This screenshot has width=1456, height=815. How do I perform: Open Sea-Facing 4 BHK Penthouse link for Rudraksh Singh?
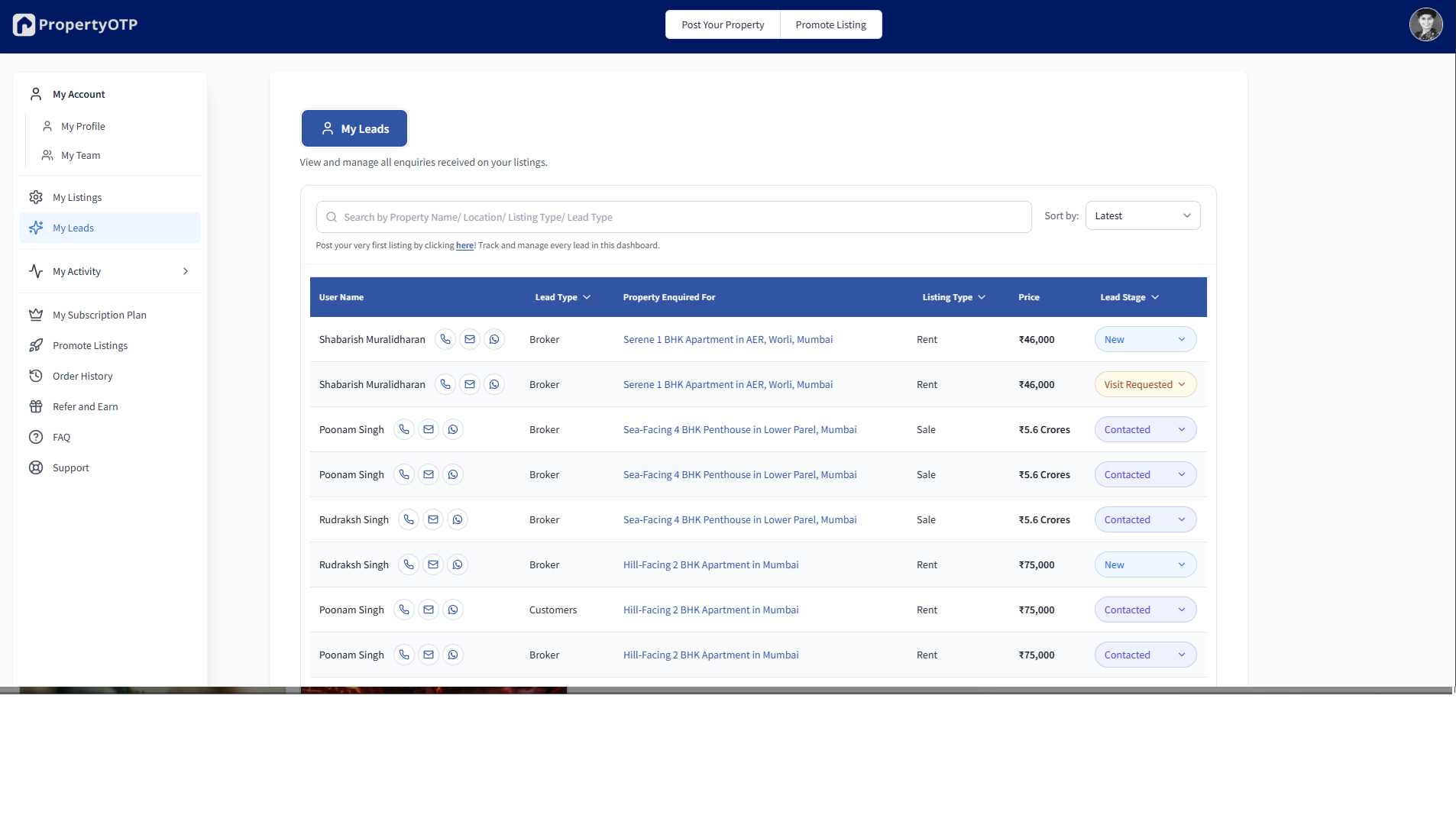click(x=739, y=519)
